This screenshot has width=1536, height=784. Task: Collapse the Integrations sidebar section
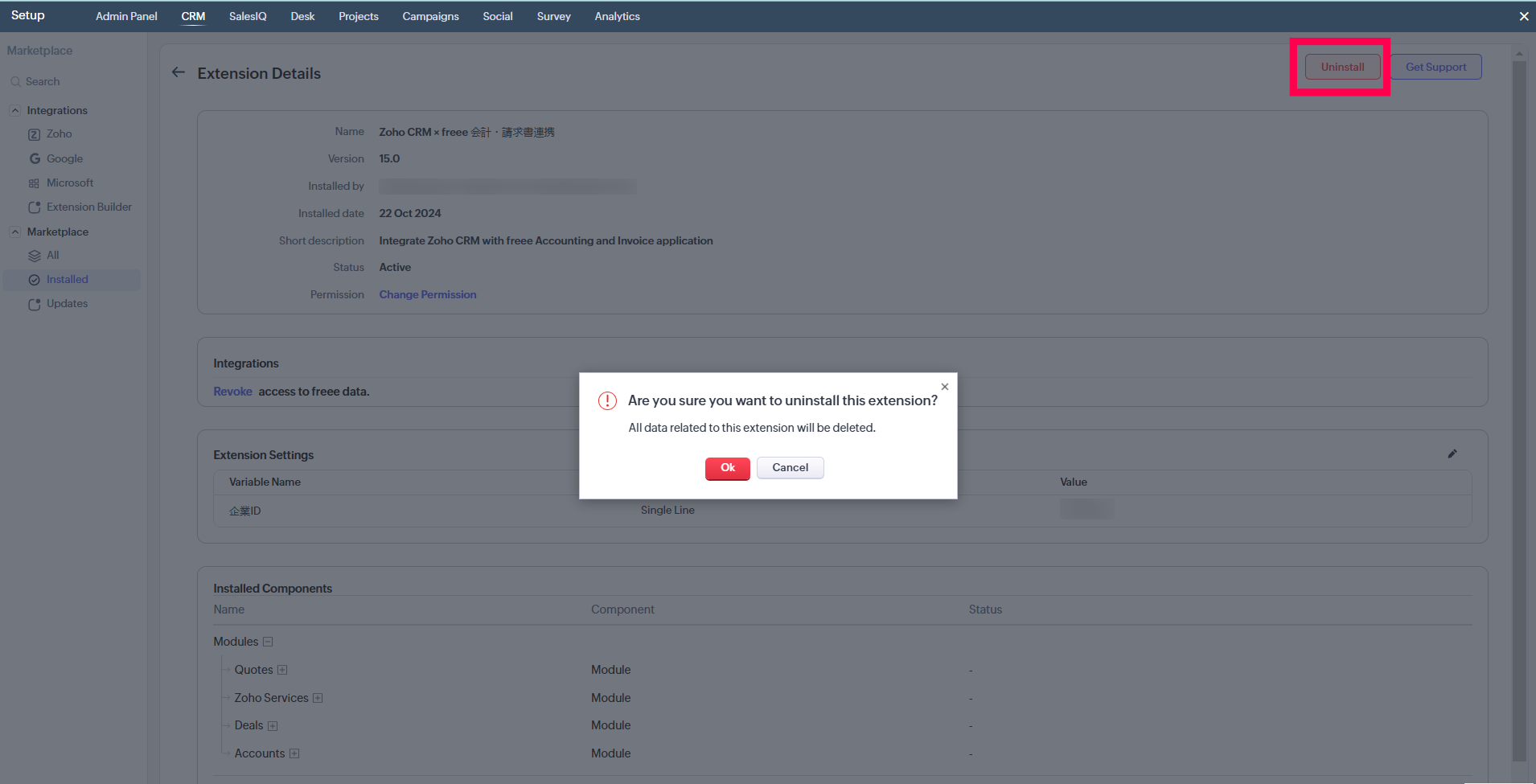(x=15, y=111)
